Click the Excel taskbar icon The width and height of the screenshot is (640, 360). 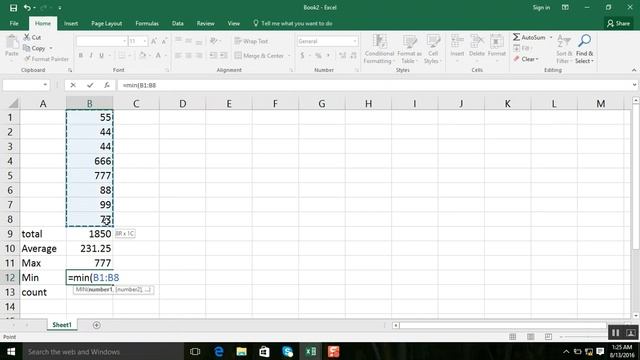tap(311, 351)
